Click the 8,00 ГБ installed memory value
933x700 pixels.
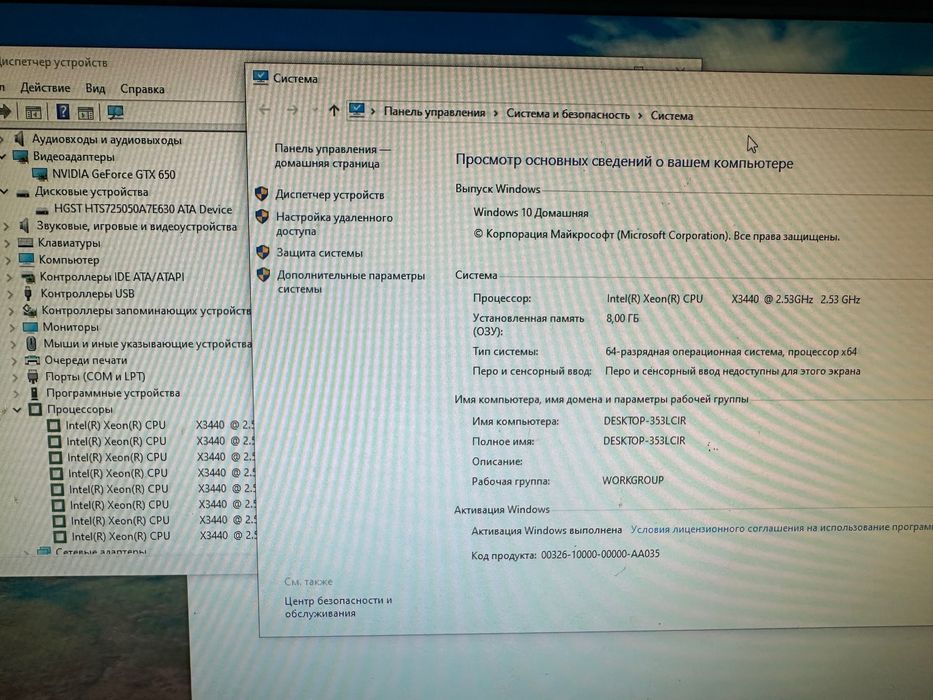click(622, 318)
